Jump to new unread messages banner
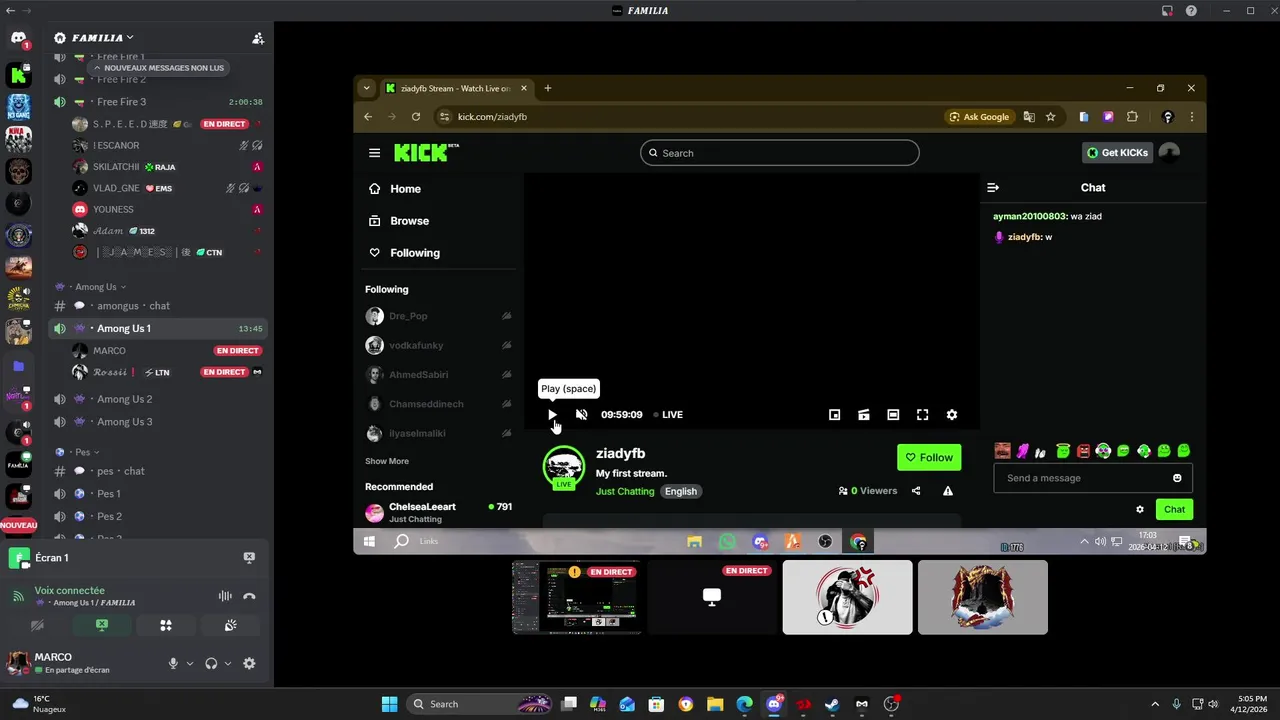 tap(158, 68)
